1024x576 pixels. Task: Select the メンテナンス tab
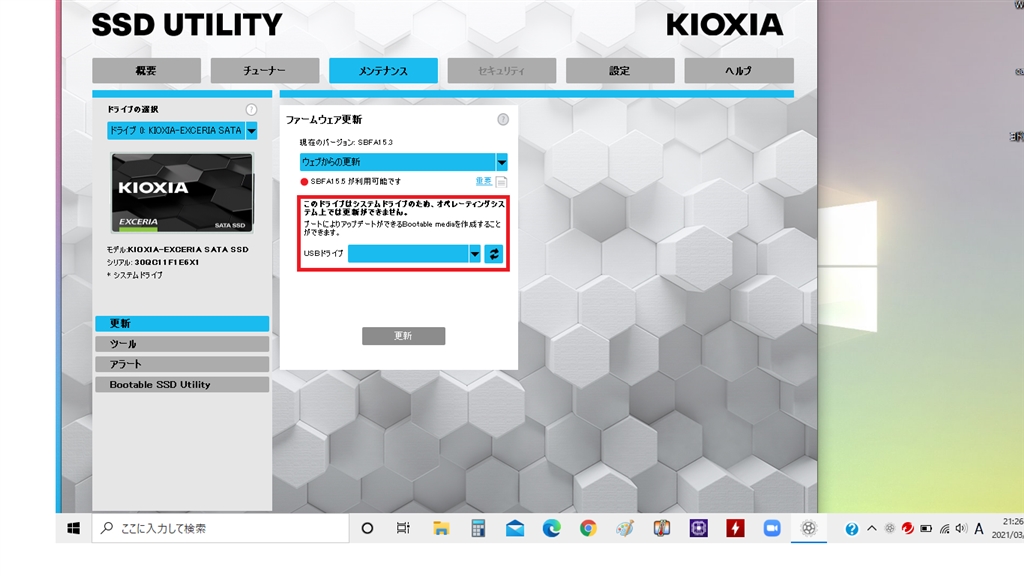tap(383, 71)
